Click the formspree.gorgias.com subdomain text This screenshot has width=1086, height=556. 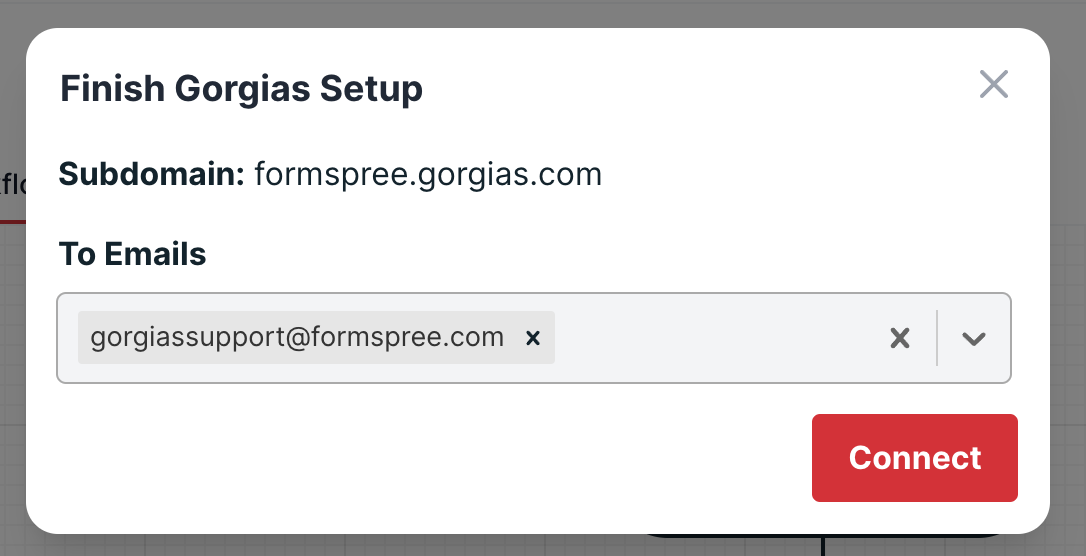pos(428,174)
